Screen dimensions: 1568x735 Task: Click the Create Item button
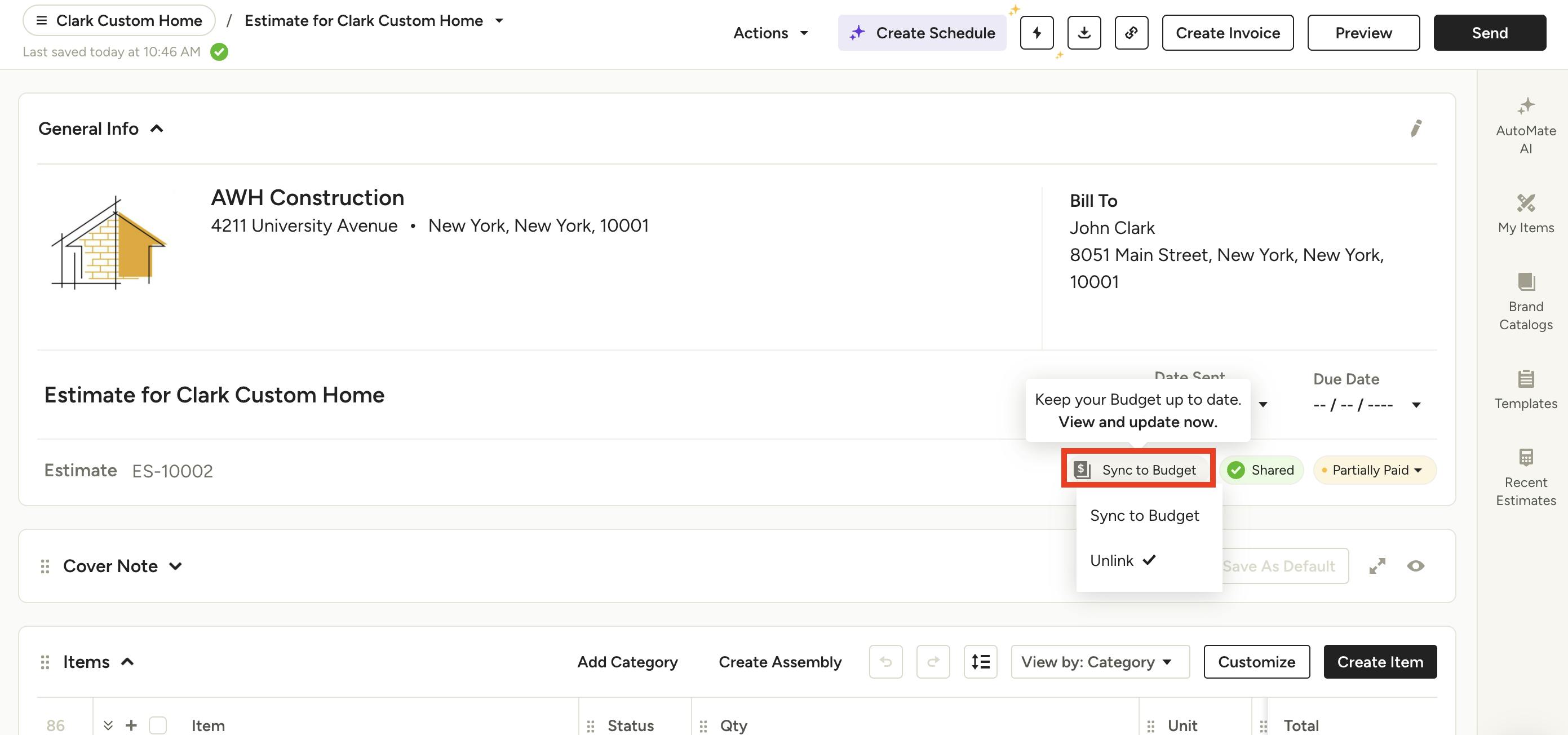point(1379,662)
